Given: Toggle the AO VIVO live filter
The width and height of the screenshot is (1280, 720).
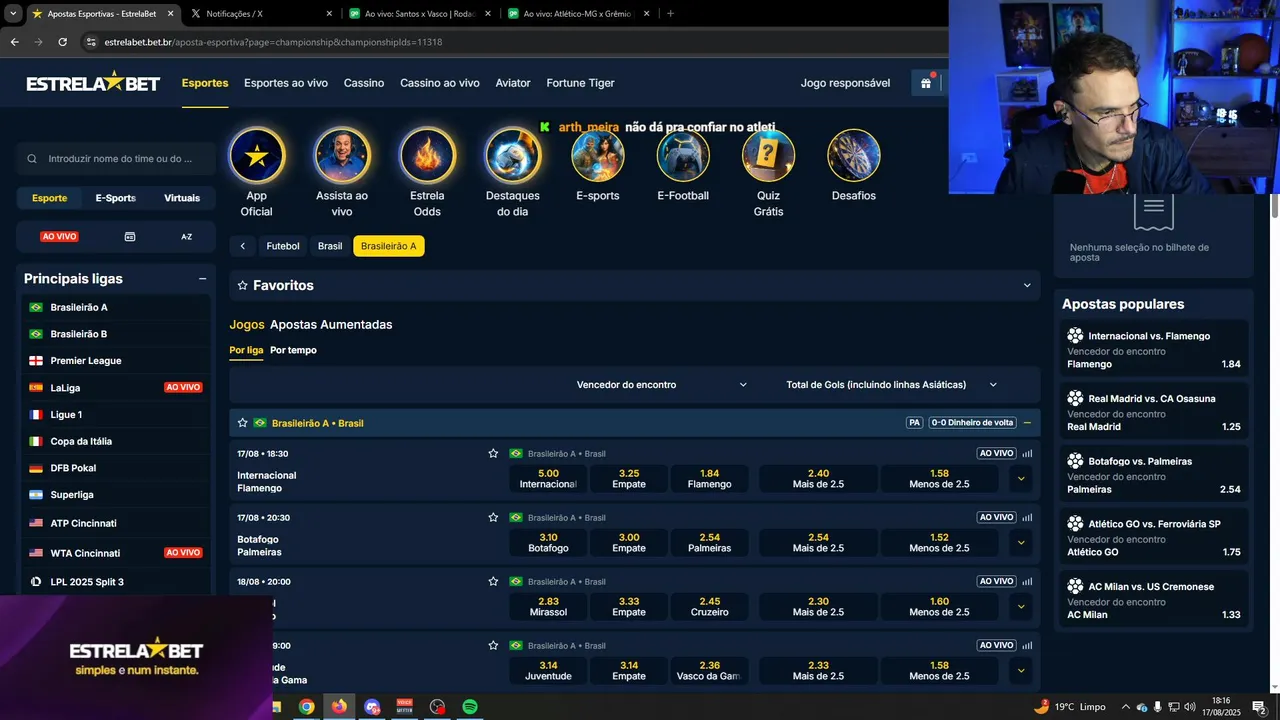Looking at the screenshot, I should click(59, 237).
